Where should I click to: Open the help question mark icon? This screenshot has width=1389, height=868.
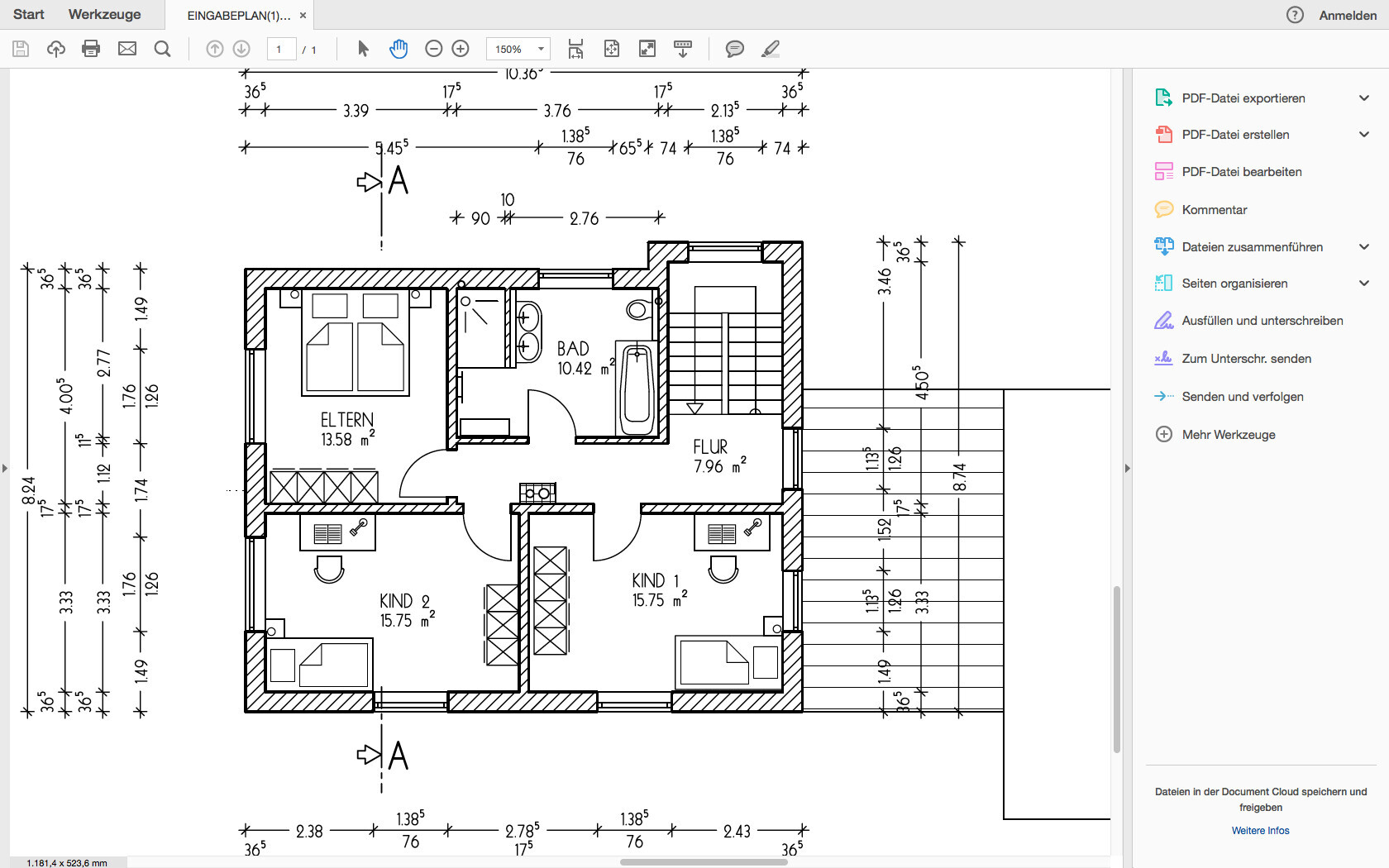pos(1295,15)
